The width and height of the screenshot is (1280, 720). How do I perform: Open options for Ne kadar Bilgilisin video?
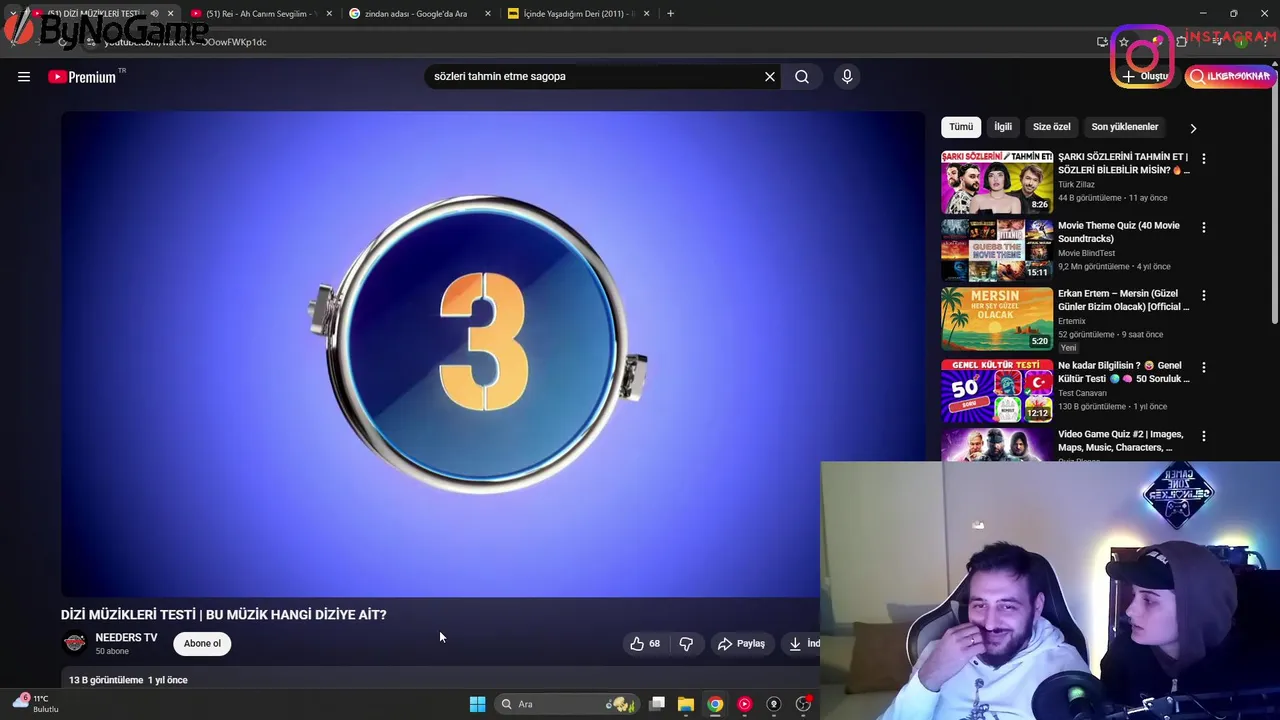(x=1204, y=368)
